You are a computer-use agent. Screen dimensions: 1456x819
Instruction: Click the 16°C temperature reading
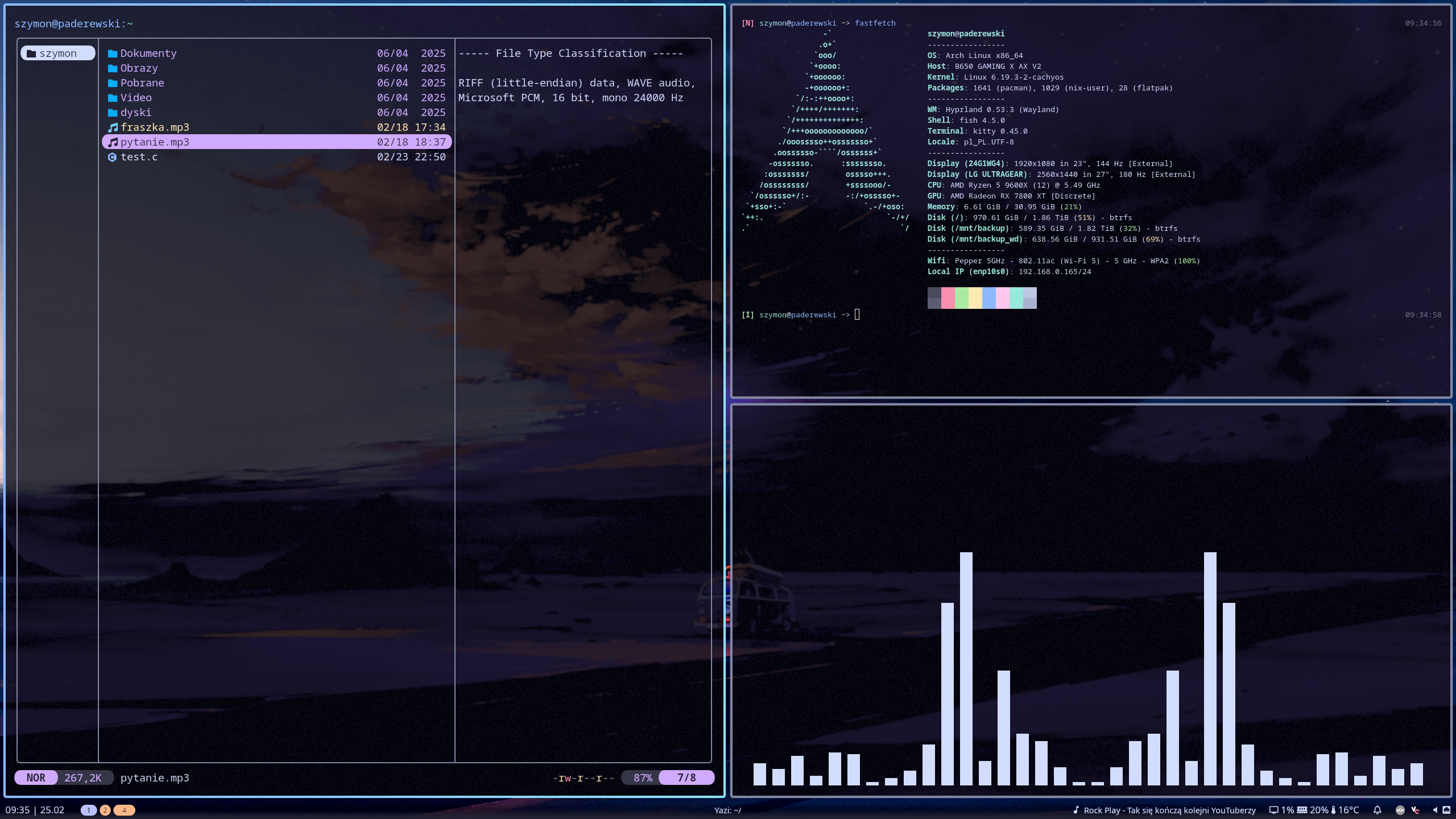point(1349,810)
